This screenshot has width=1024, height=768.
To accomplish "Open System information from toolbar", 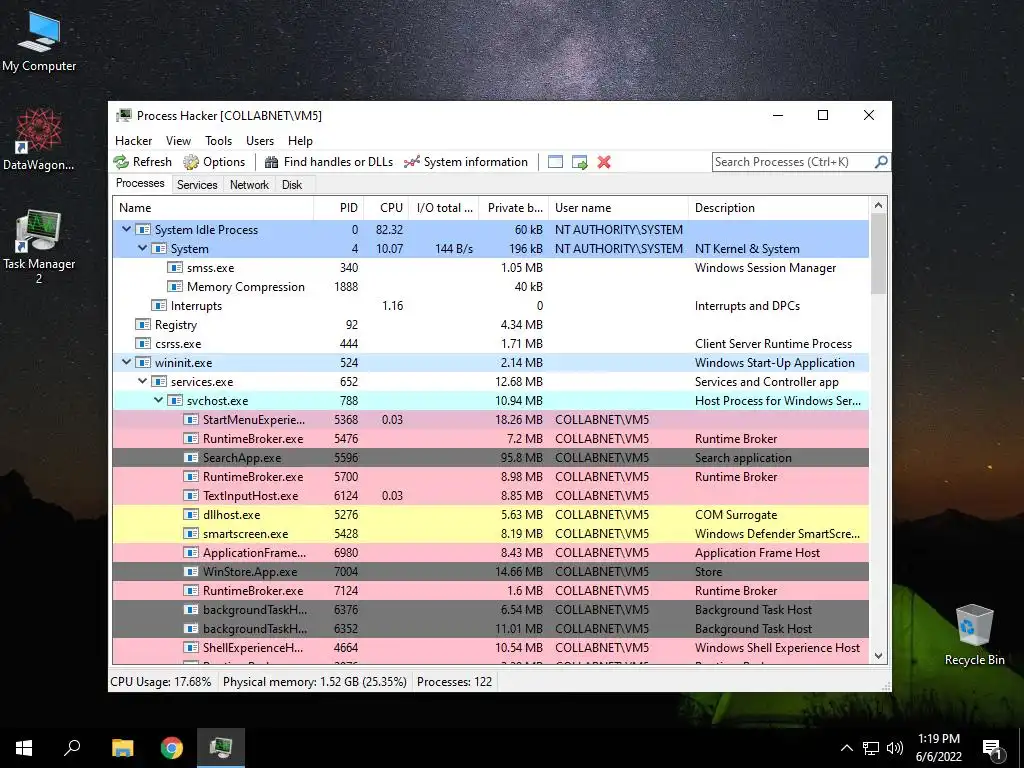I will coord(466,162).
